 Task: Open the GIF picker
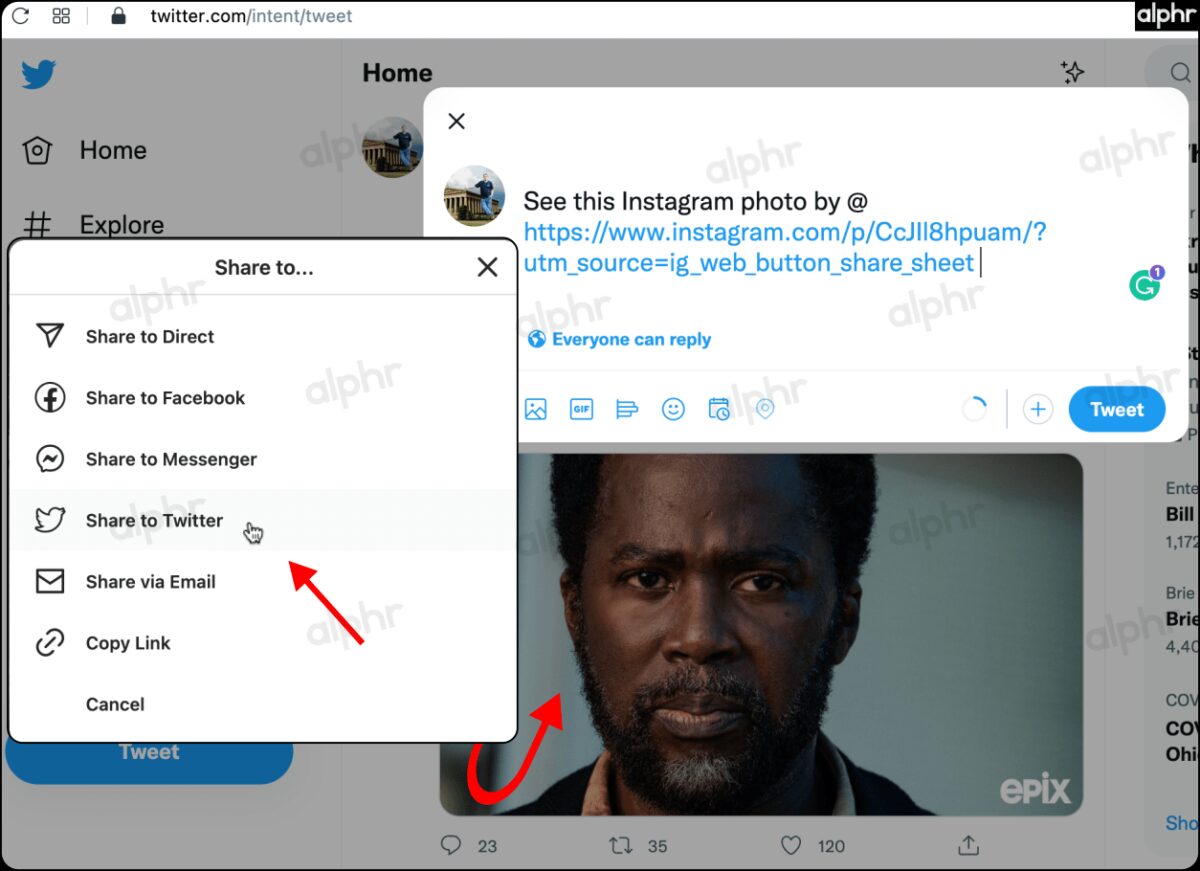coord(581,408)
